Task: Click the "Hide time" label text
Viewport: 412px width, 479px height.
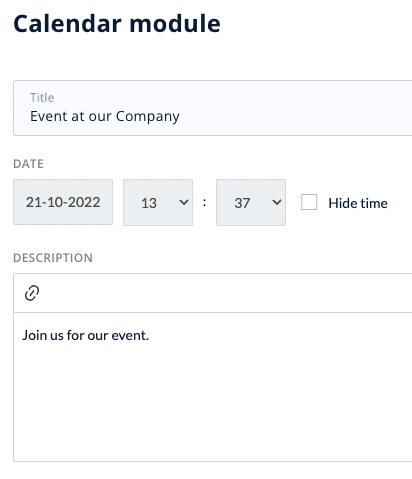Action: pos(358,203)
